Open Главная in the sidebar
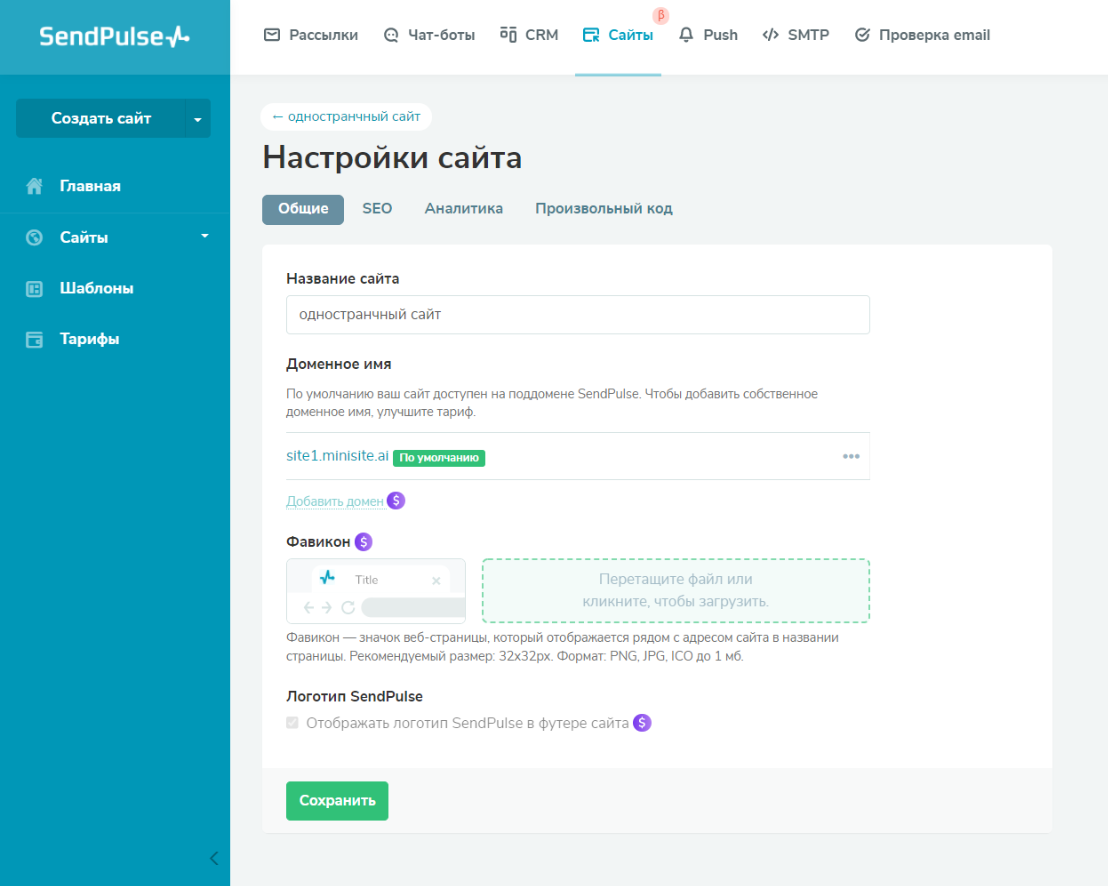Viewport: 1108px width, 886px height. [90, 186]
